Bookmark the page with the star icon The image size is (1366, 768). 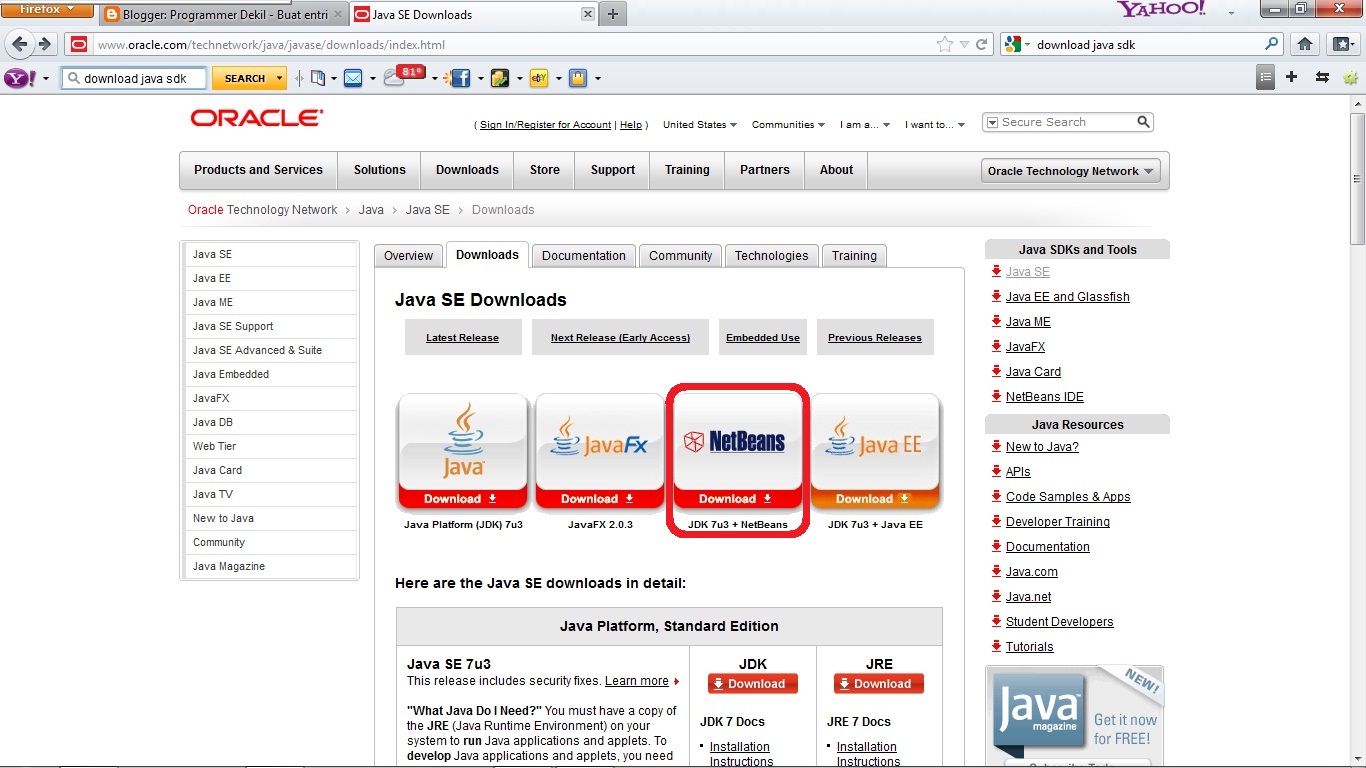click(x=944, y=44)
